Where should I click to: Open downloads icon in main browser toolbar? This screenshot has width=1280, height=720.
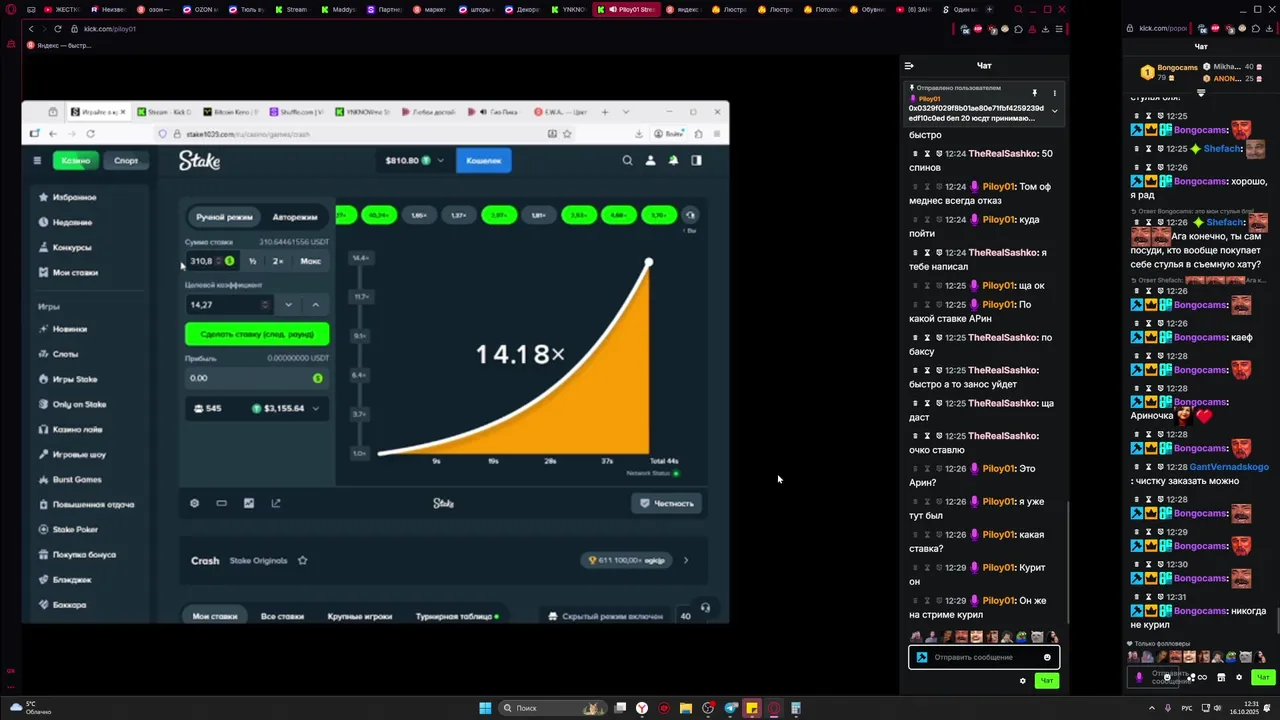[1045, 29]
